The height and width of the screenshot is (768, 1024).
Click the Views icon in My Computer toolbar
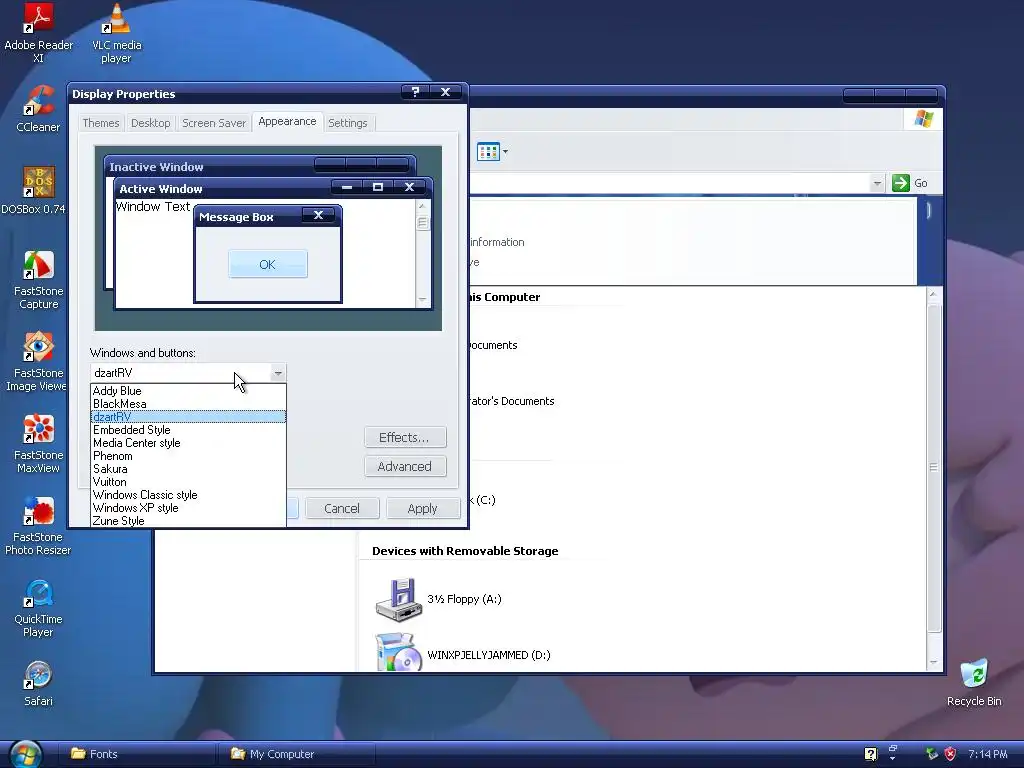click(x=488, y=152)
